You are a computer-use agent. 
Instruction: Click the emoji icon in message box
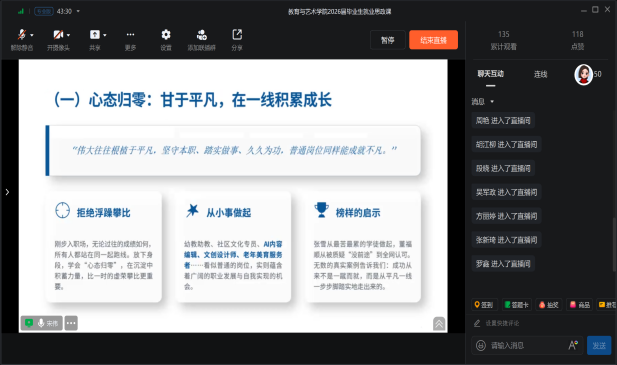480,345
